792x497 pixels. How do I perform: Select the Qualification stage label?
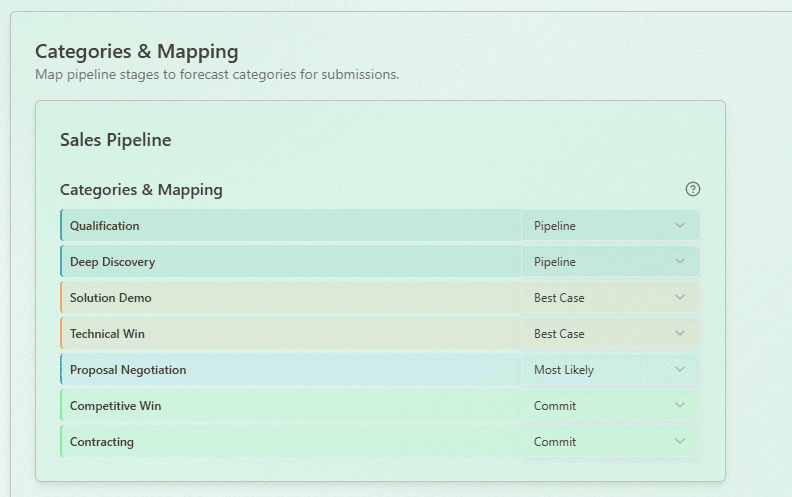point(105,226)
